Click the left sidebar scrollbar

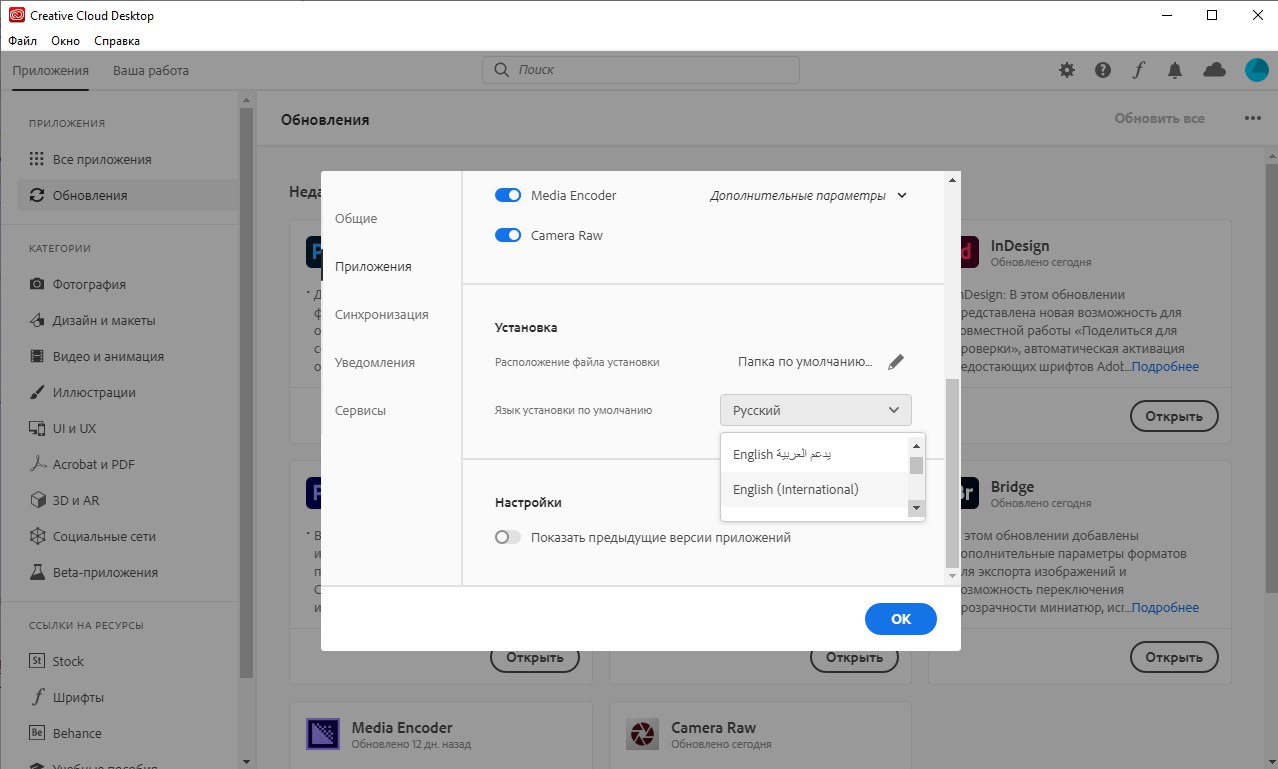click(246, 394)
